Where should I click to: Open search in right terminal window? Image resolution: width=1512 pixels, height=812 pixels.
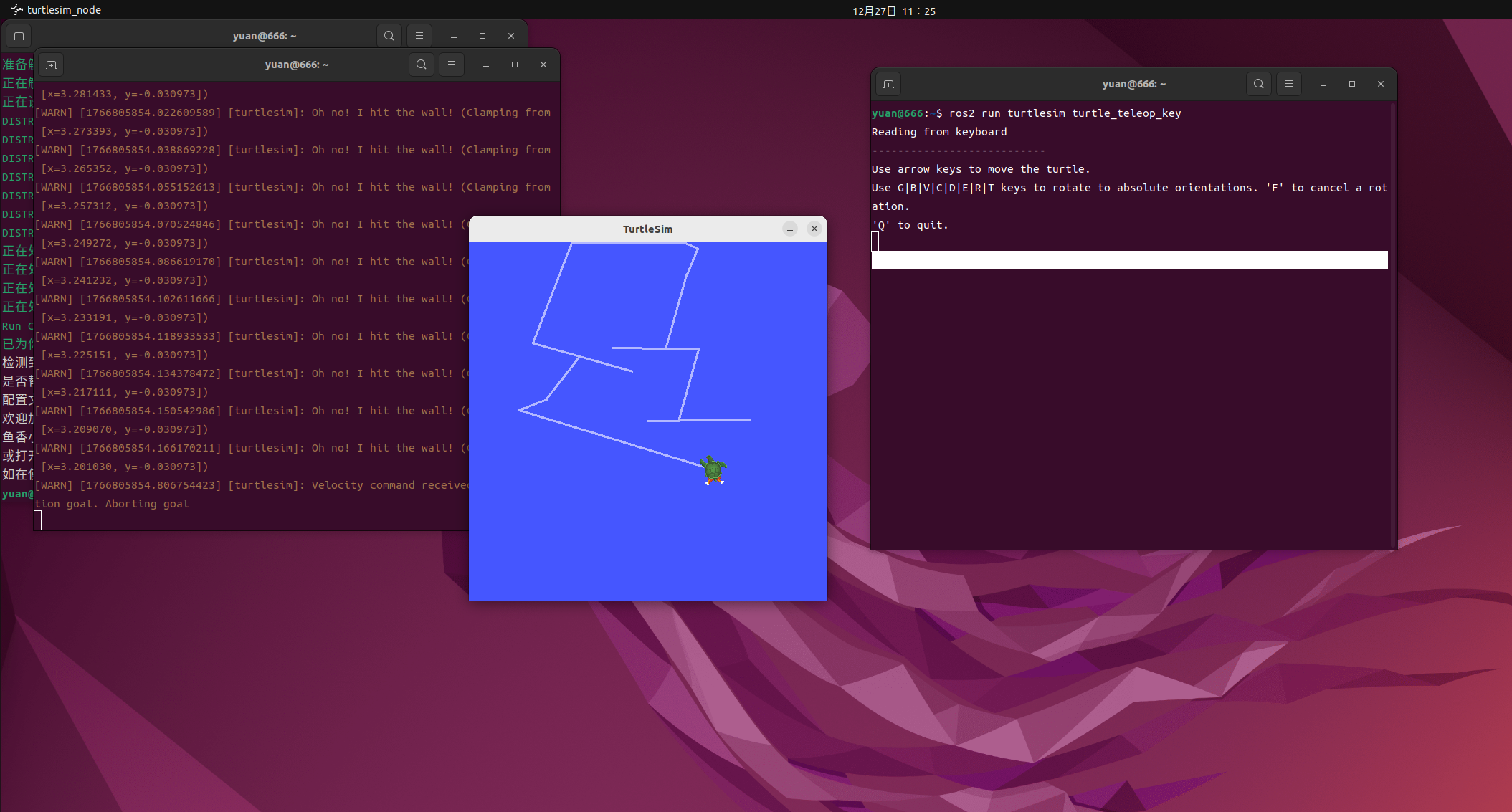click(x=1258, y=85)
